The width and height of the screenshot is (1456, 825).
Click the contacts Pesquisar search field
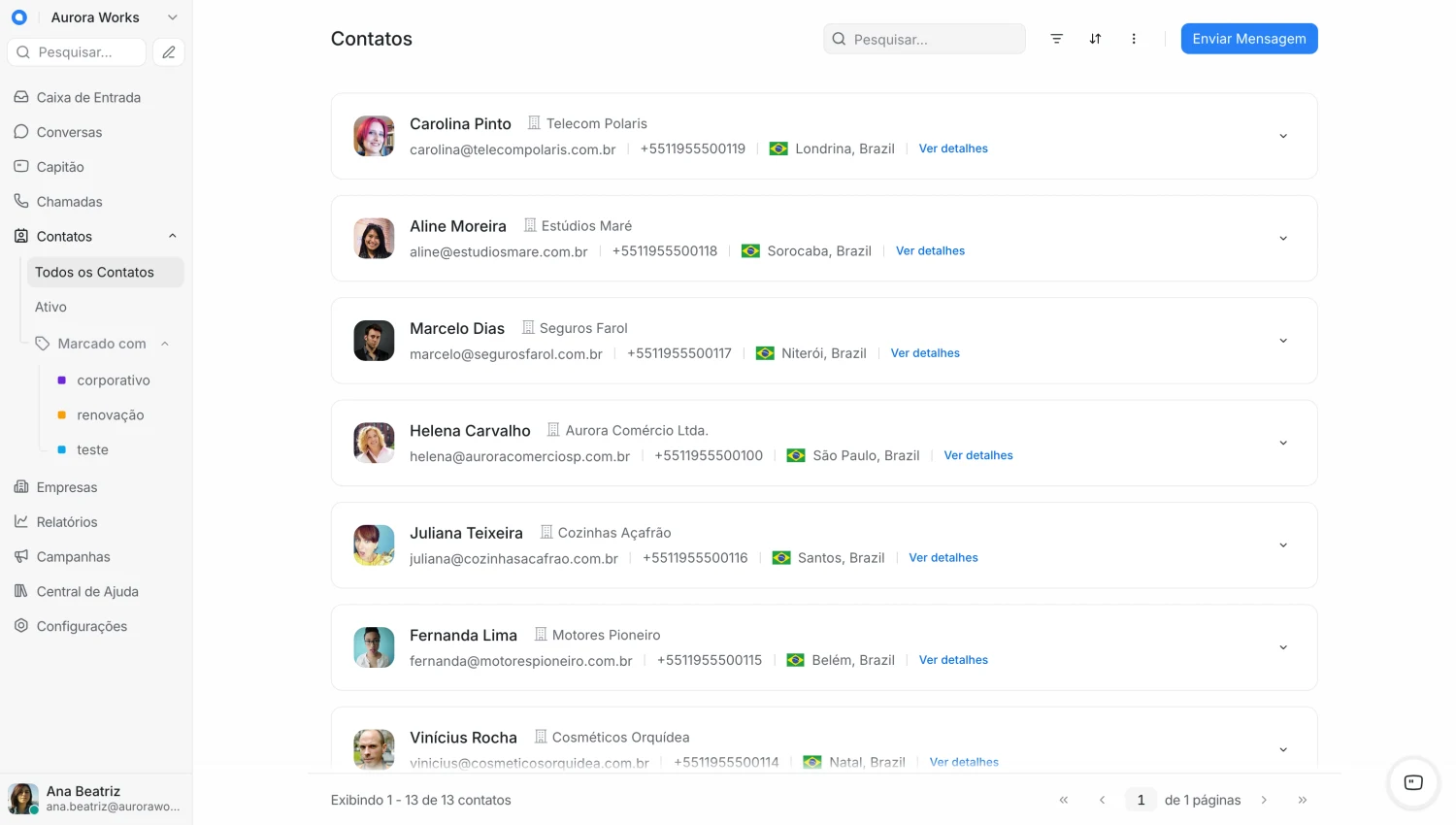tap(924, 39)
